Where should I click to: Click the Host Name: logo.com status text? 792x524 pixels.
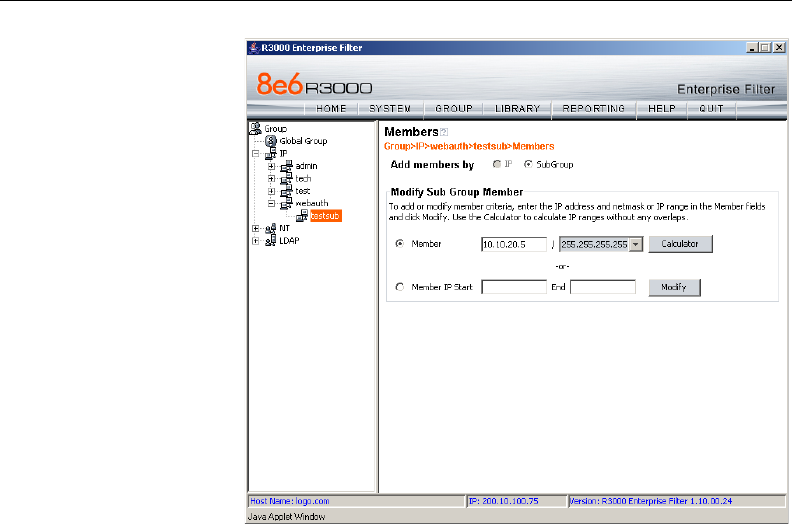coord(289,501)
